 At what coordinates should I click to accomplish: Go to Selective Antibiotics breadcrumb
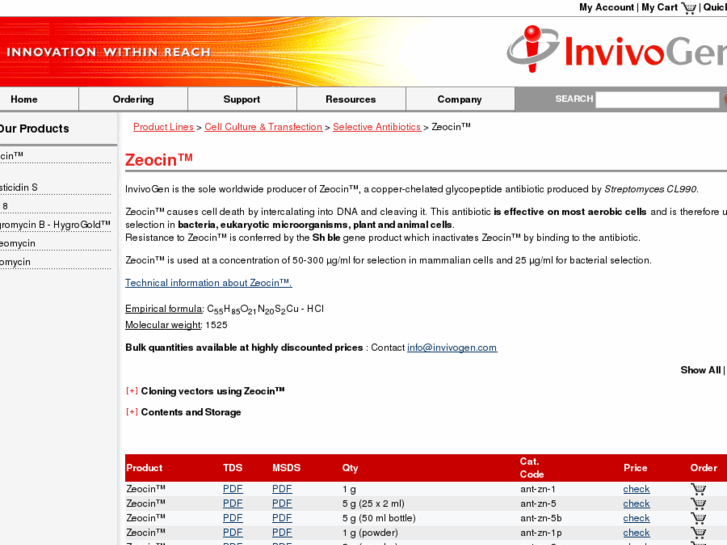(376, 127)
